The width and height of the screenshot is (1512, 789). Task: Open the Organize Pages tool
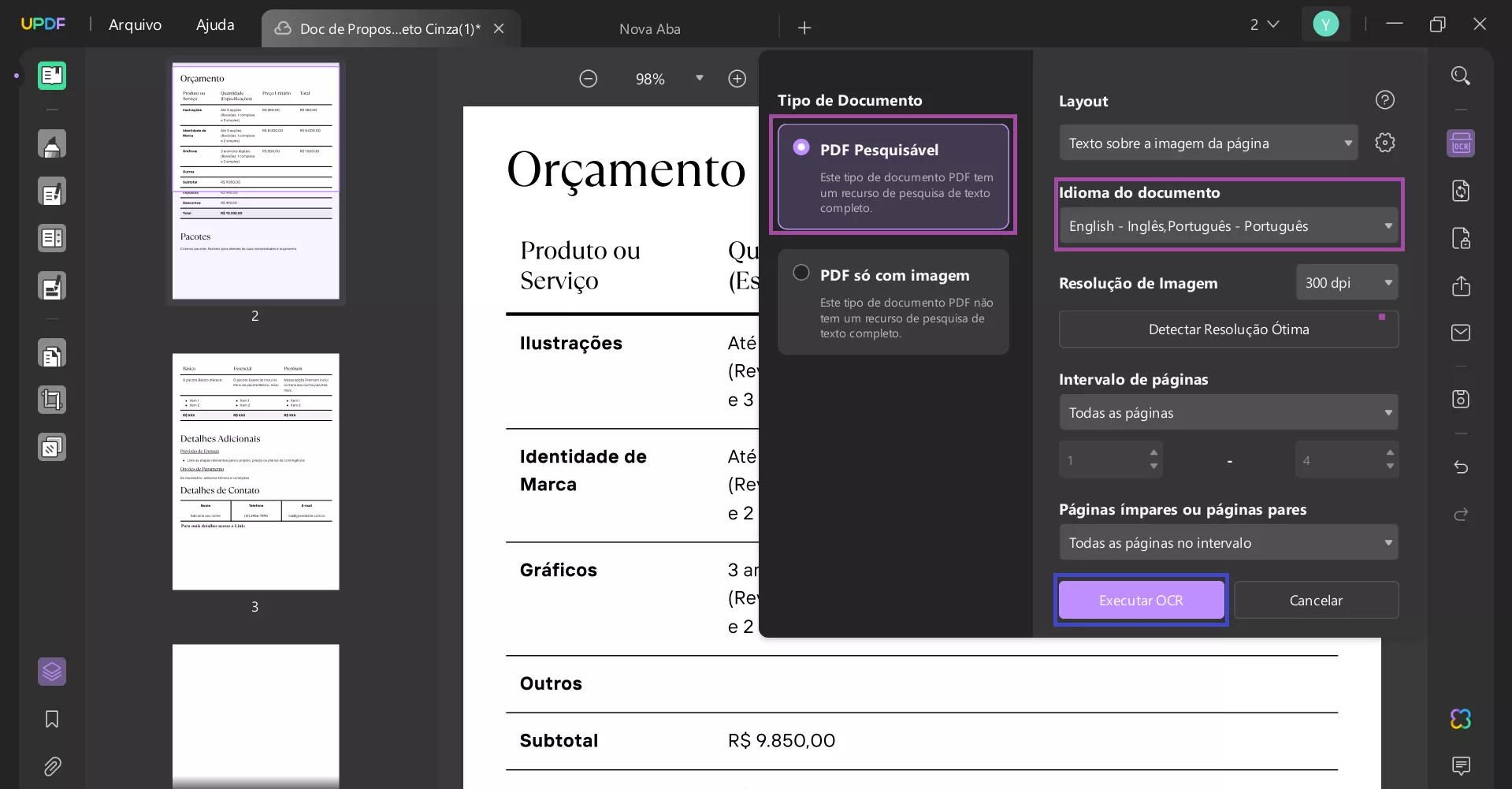(x=52, y=239)
